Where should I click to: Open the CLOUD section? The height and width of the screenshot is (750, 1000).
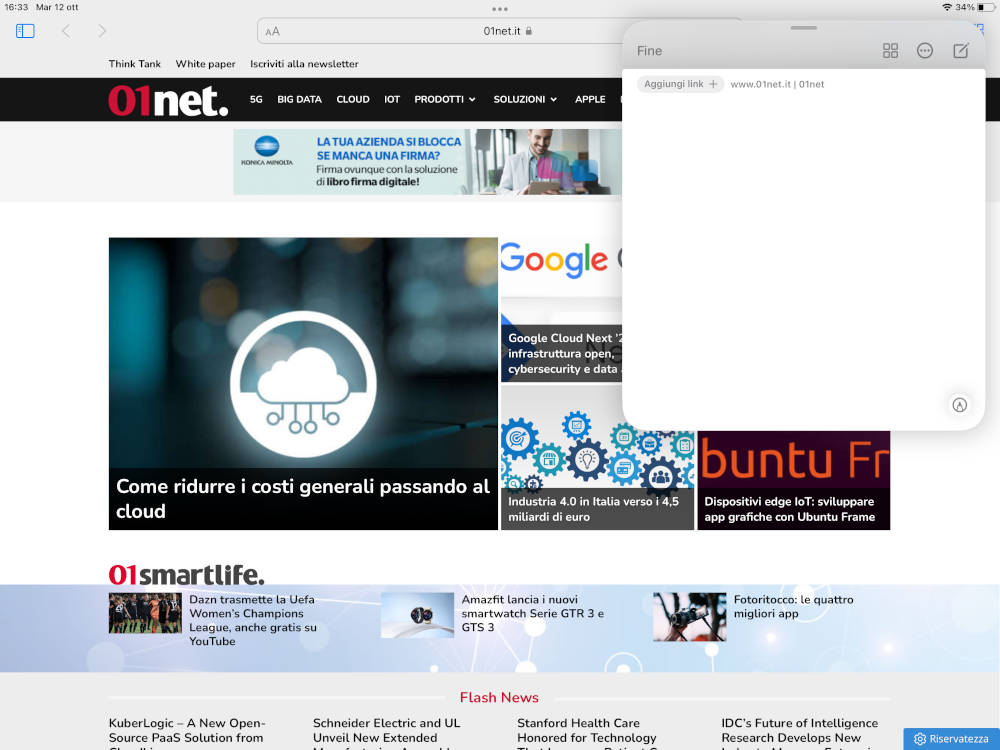353,99
